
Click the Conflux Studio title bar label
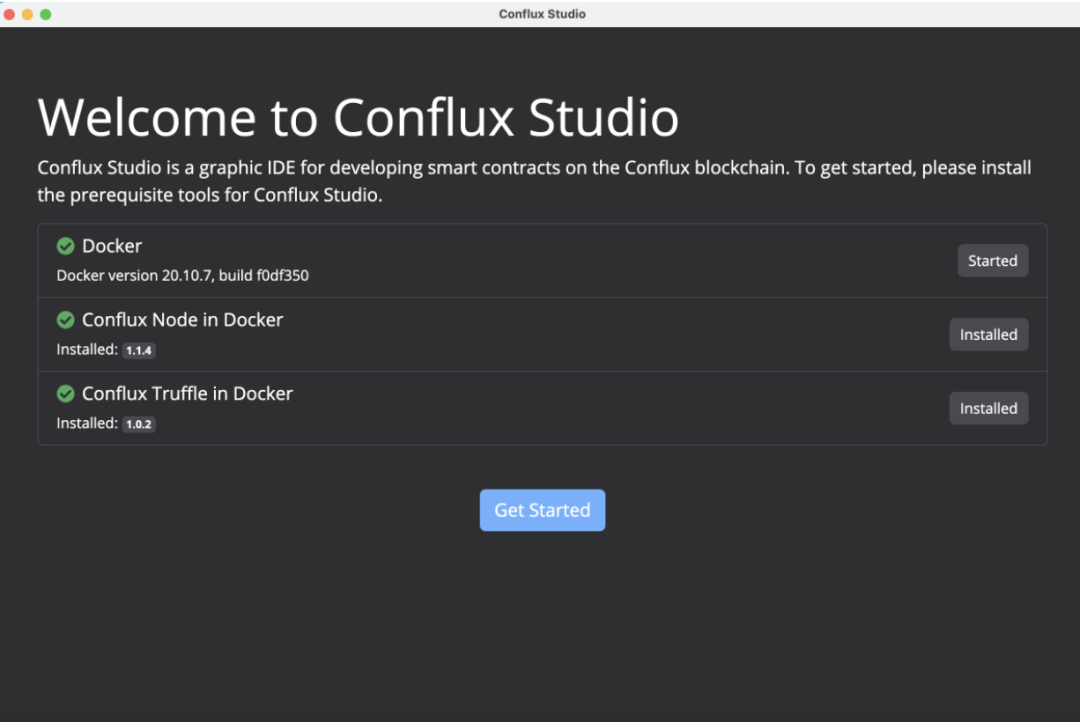pos(542,14)
